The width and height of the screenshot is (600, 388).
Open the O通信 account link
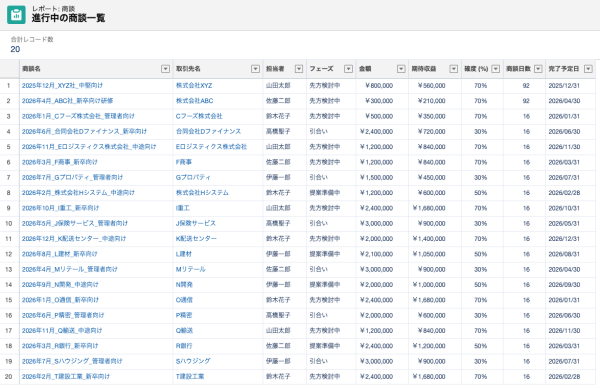[x=184, y=300]
